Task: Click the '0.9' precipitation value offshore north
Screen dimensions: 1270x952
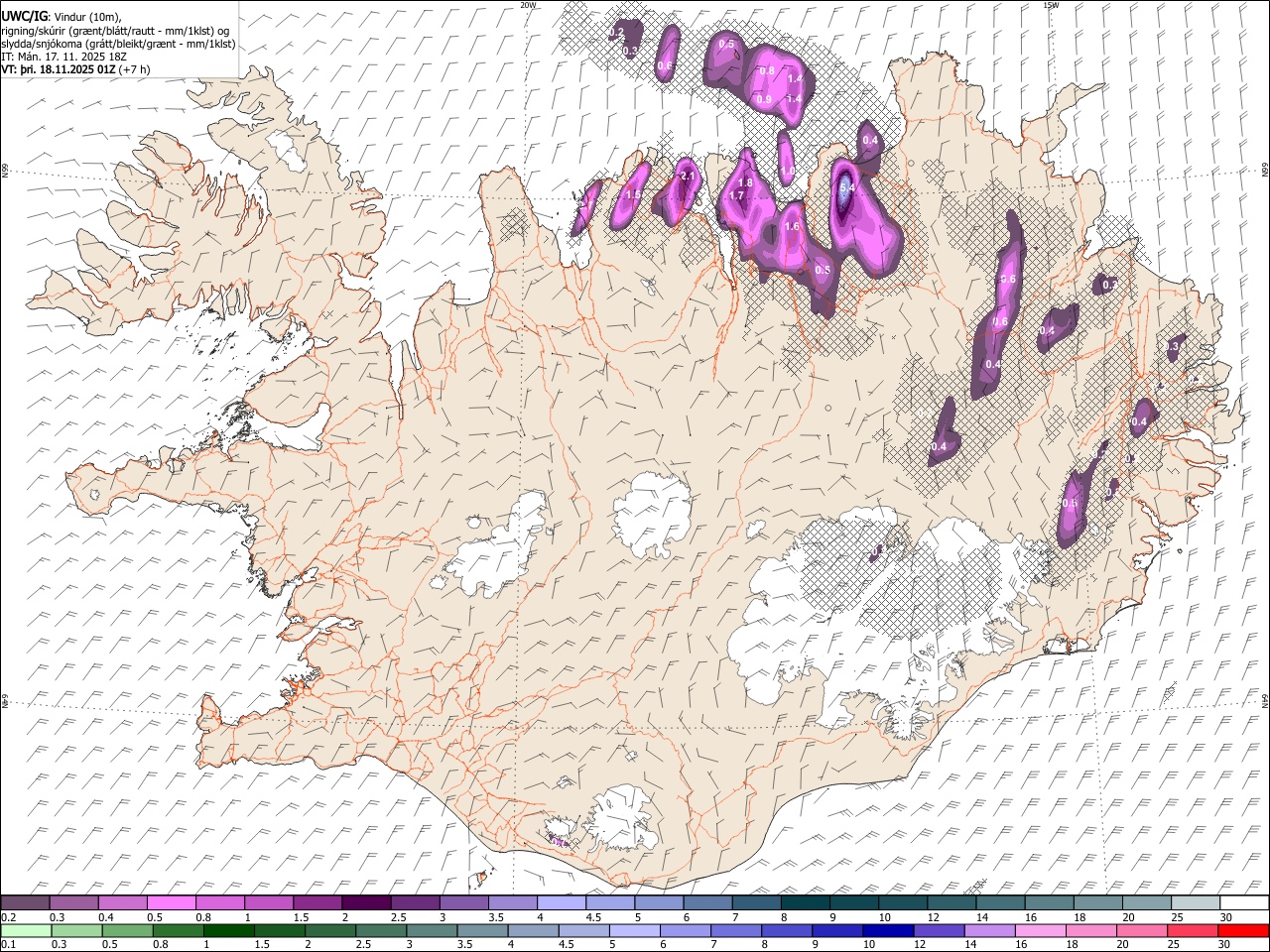Action: [x=764, y=99]
